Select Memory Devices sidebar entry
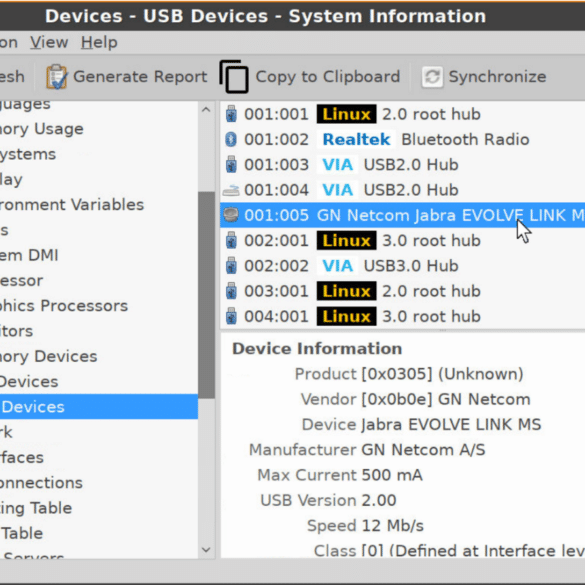 tap(49, 356)
